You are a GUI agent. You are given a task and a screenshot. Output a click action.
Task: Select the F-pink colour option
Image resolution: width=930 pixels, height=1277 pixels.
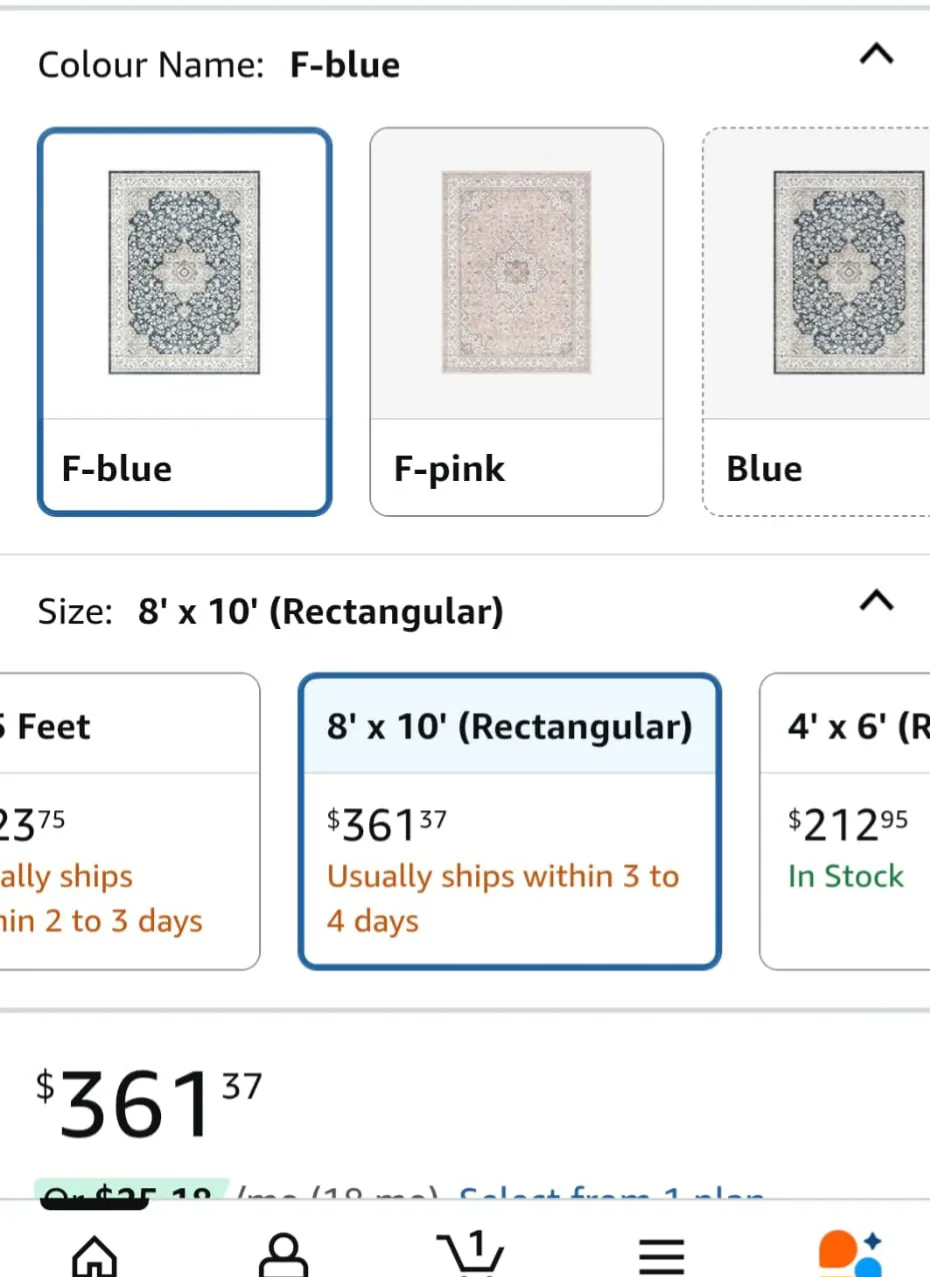pos(516,320)
